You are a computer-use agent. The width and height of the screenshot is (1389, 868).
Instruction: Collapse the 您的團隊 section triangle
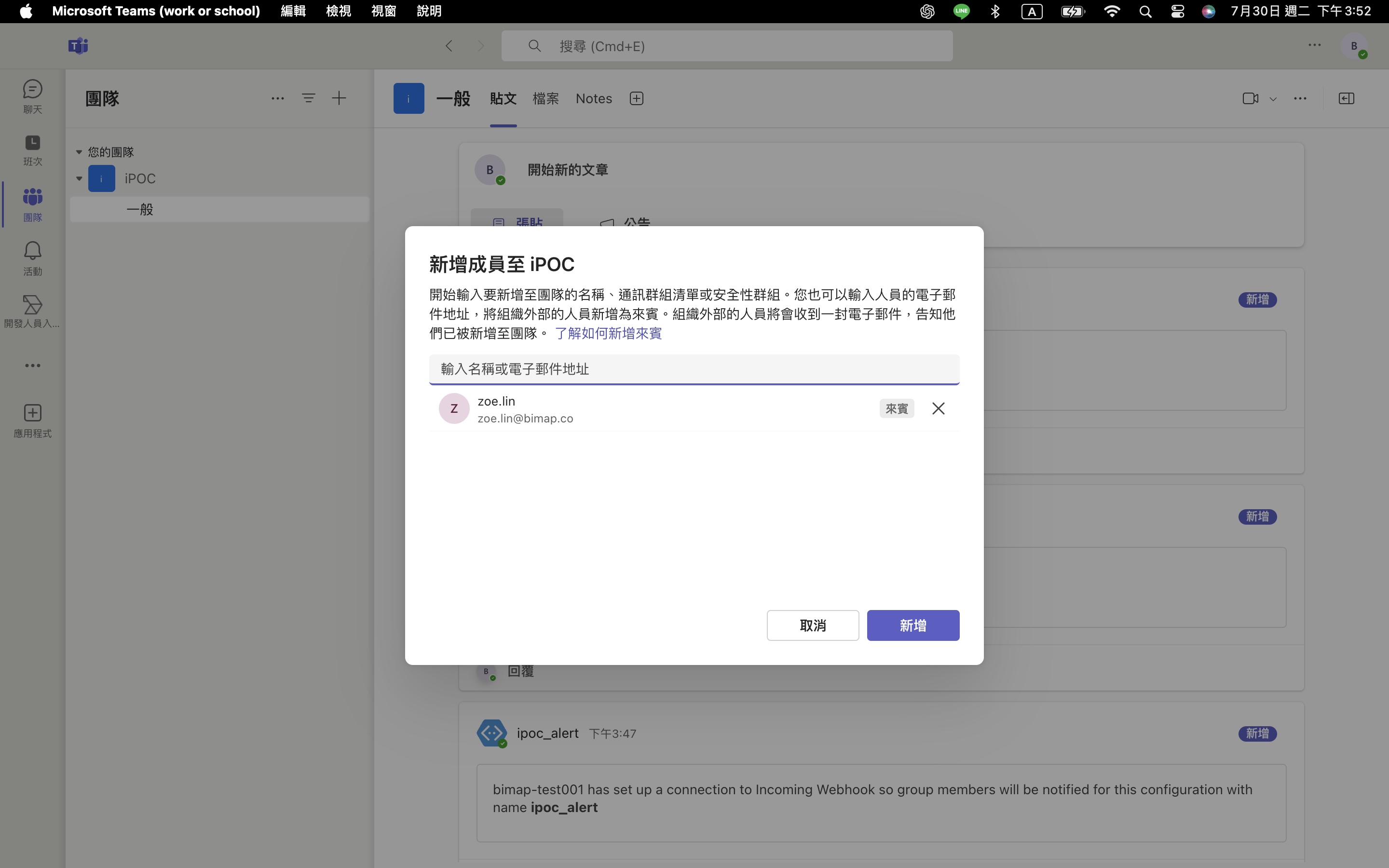click(x=79, y=152)
